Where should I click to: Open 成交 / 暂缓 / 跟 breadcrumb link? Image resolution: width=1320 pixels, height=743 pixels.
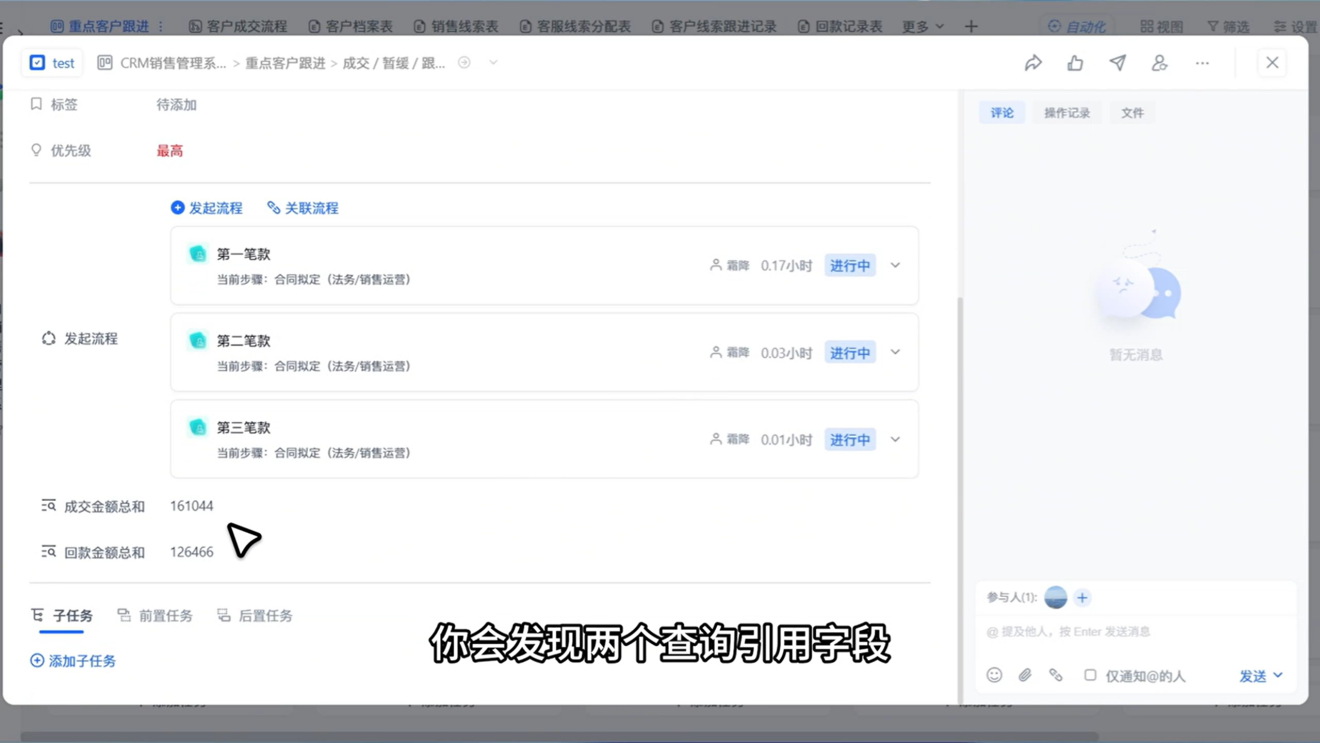click(394, 63)
